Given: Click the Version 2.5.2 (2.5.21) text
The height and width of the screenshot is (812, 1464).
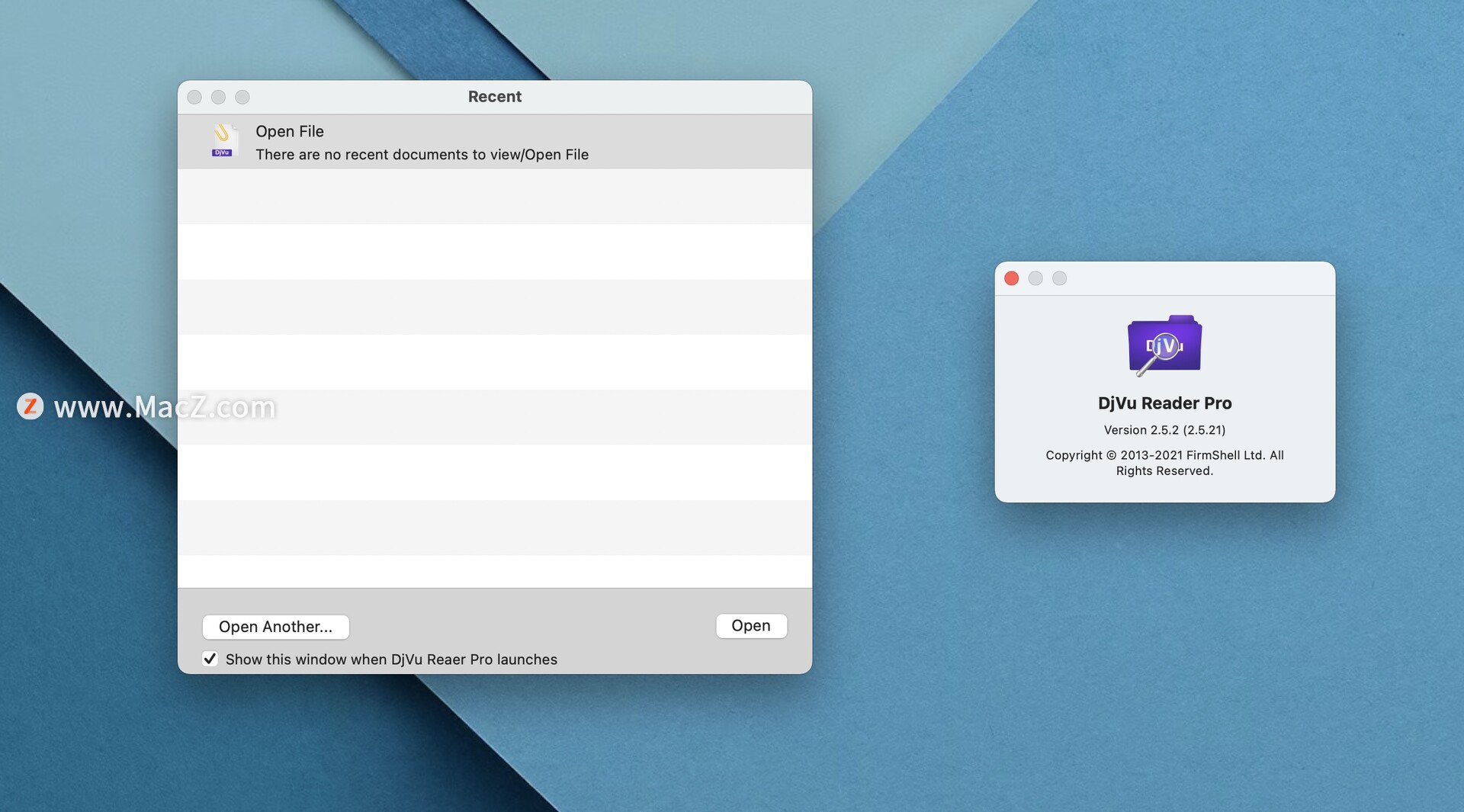Looking at the screenshot, I should point(1164,430).
